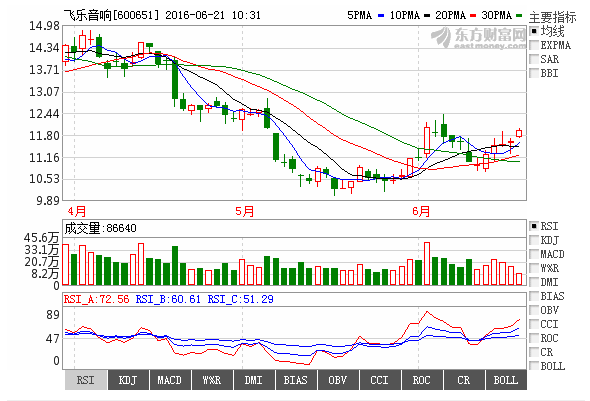
Task: Enable the EXPMA indicator checkbox
Action: pyautogui.click(x=534, y=45)
